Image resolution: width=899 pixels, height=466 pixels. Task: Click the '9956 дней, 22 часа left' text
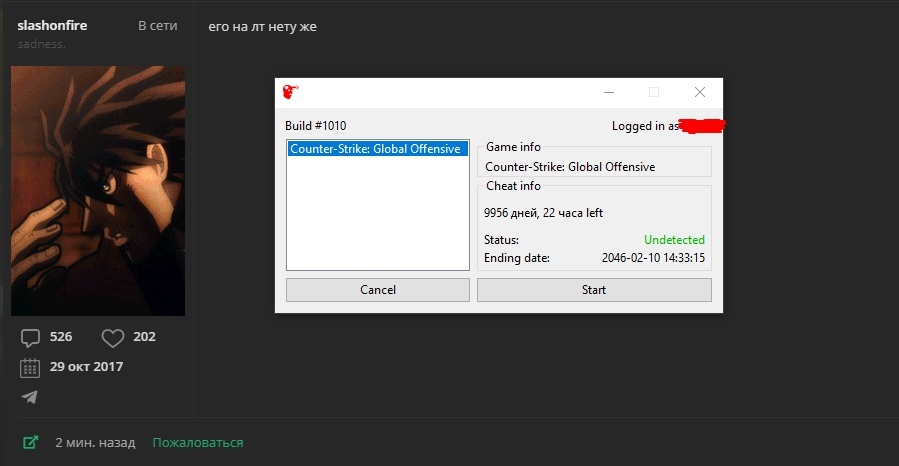click(543, 213)
